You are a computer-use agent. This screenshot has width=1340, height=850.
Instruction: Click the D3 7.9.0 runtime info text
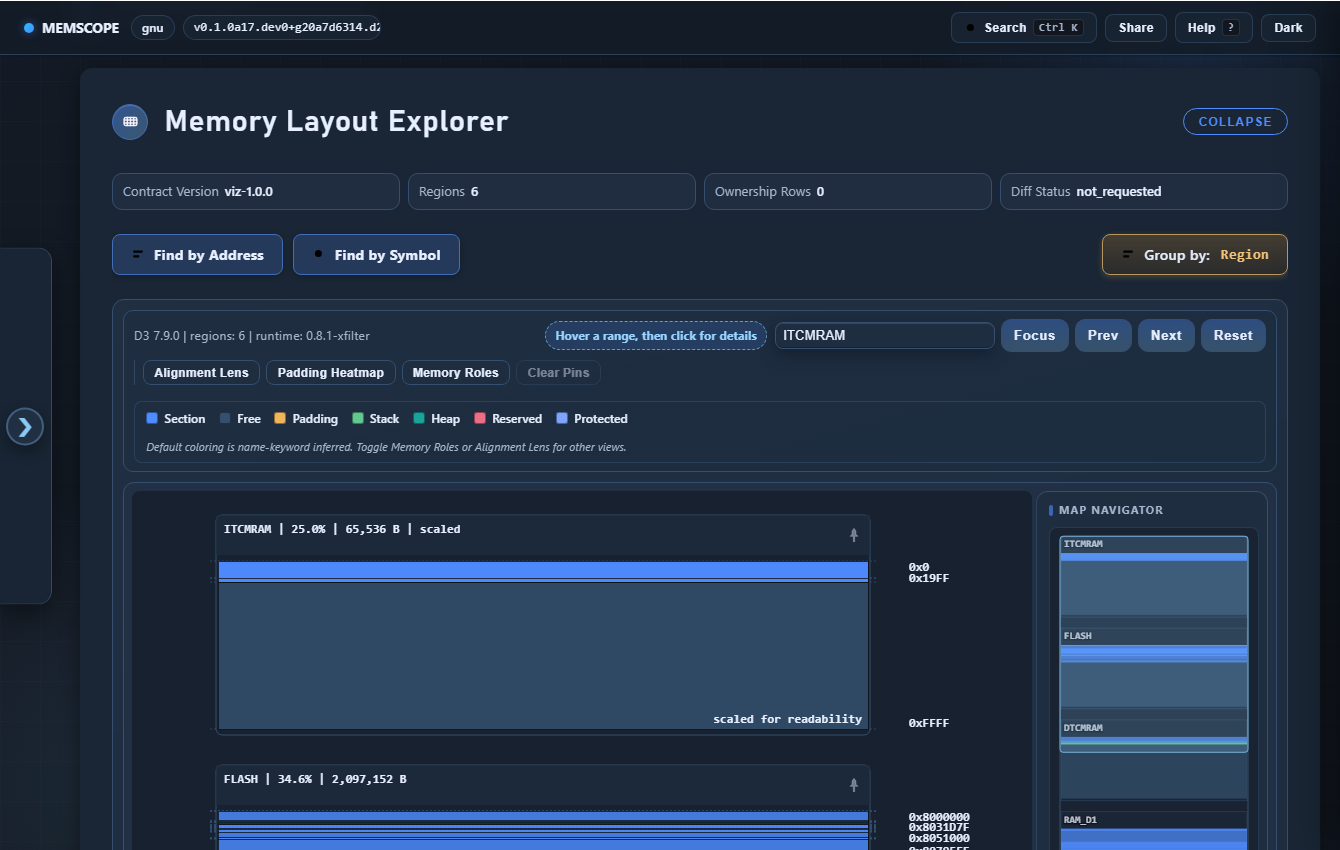click(x=251, y=336)
